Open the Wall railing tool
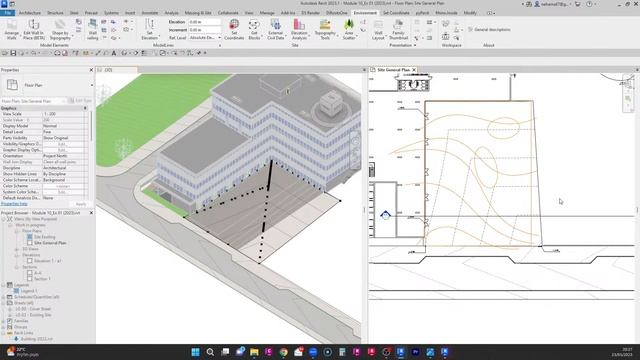Image resolution: width=640 pixels, height=360 pixels. point(93,29)
